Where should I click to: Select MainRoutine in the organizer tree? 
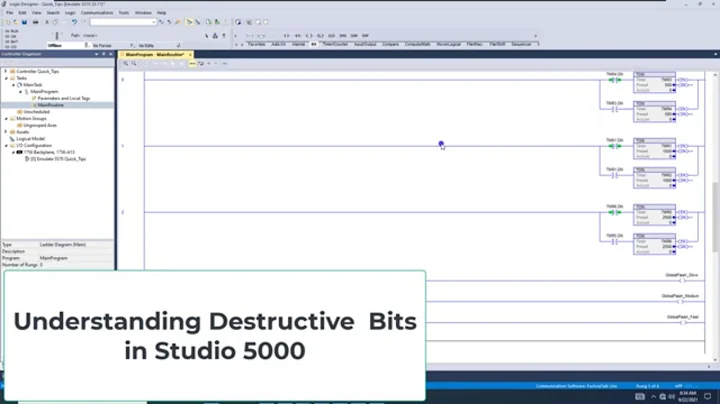pyautogui.click(x=51, y=105)
